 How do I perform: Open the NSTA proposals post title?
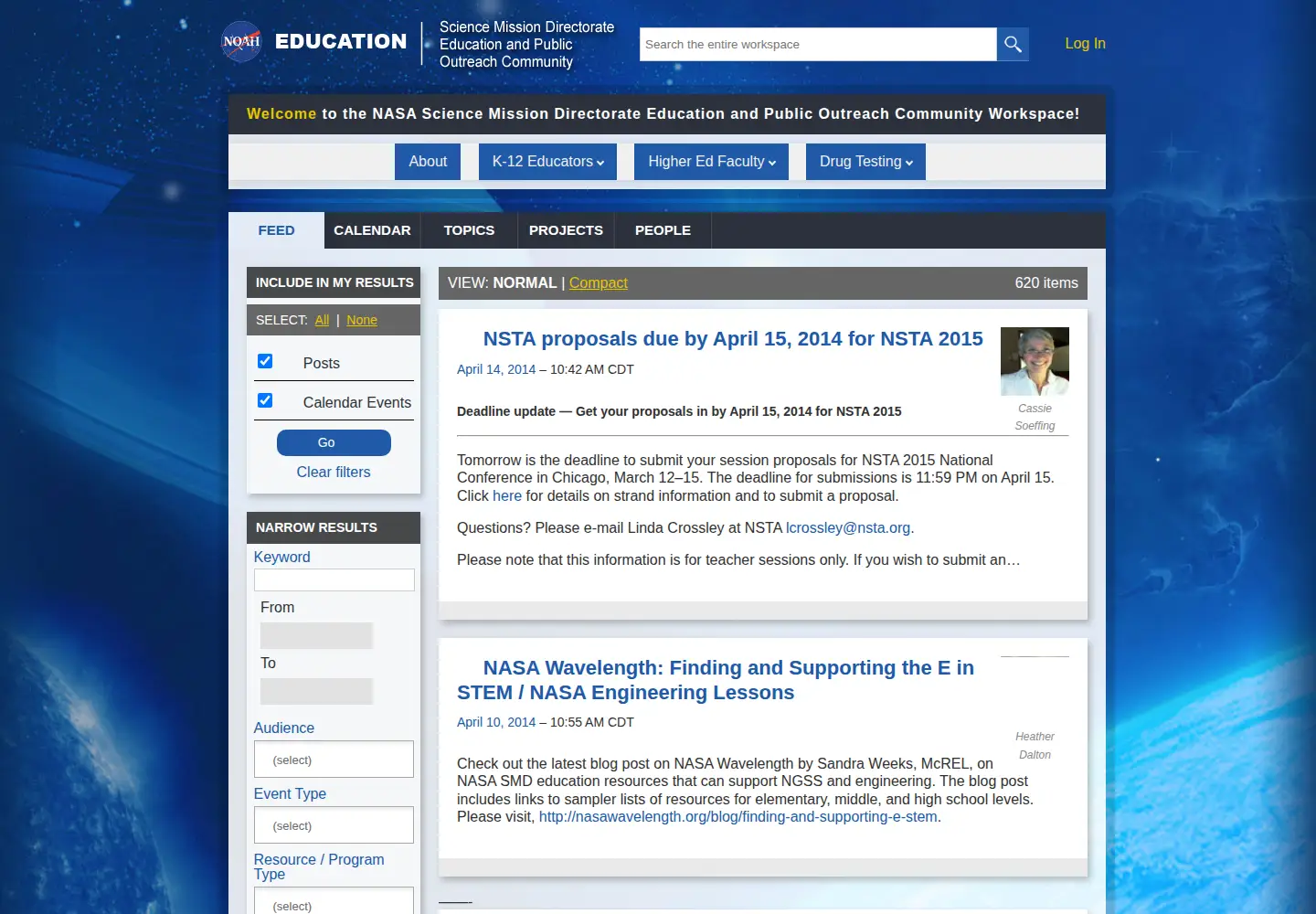point(733,338)
